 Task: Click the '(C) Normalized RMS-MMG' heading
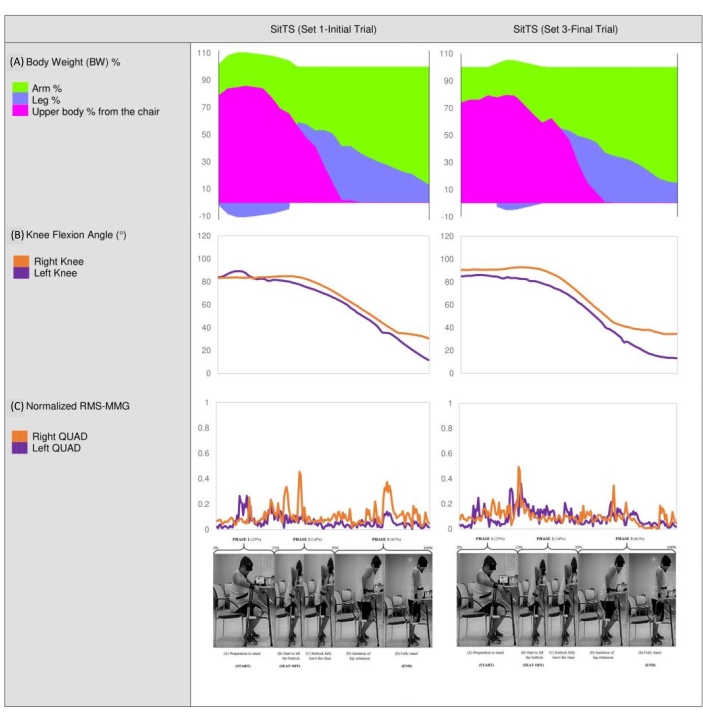[x=70, y=406]
